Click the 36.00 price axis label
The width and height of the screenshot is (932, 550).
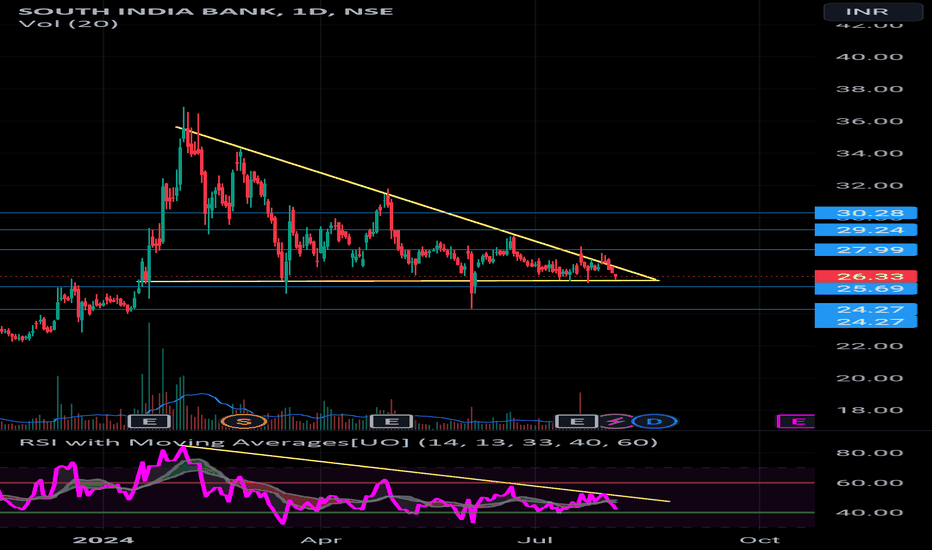pyautogui.click(x=870, y=121)
